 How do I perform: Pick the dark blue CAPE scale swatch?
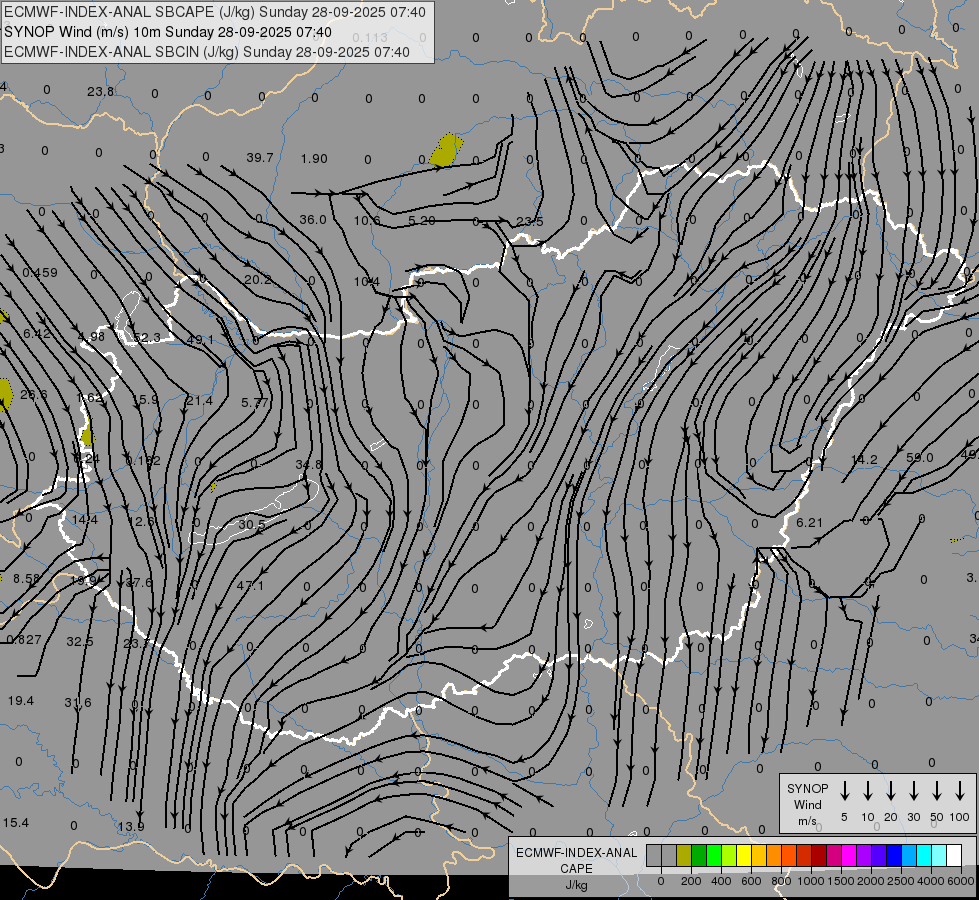[x=894, y=855]
